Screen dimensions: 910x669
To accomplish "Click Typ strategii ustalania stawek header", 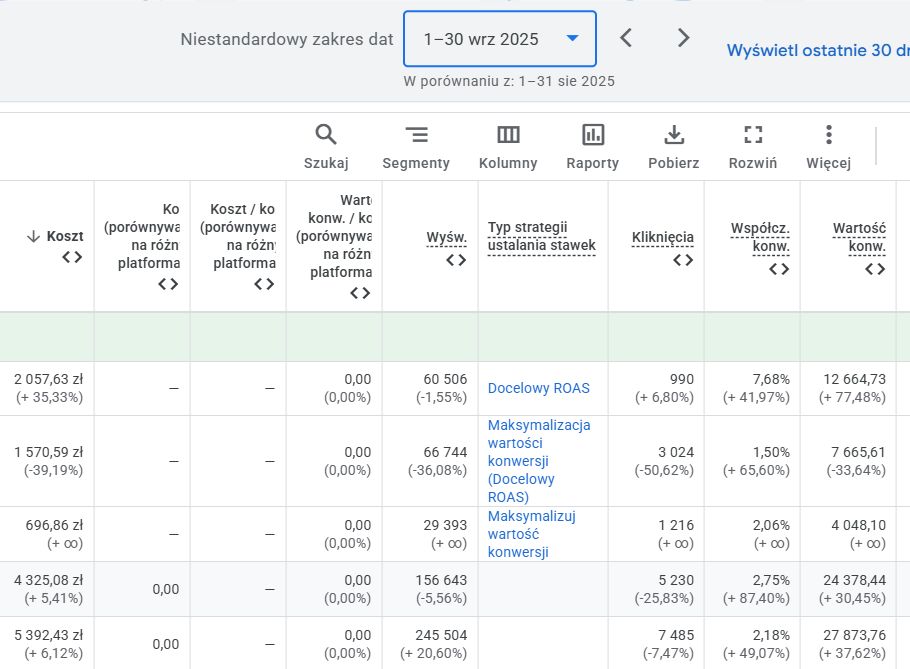I will click(x=541, y=236).
